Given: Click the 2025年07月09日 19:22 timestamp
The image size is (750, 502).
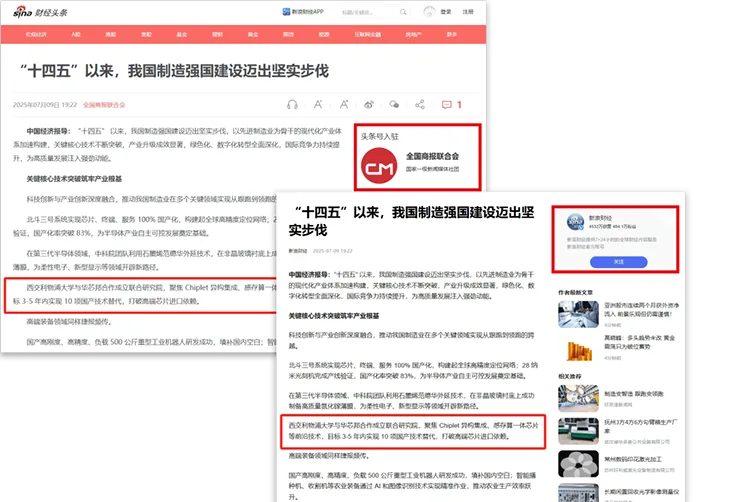Looking at the screenshot, I should tap(45, 105).
